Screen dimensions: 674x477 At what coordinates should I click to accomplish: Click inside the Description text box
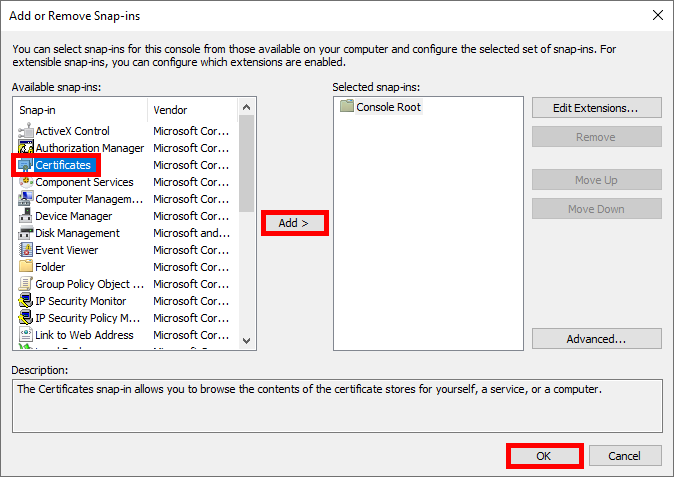(x=337, y=406)
